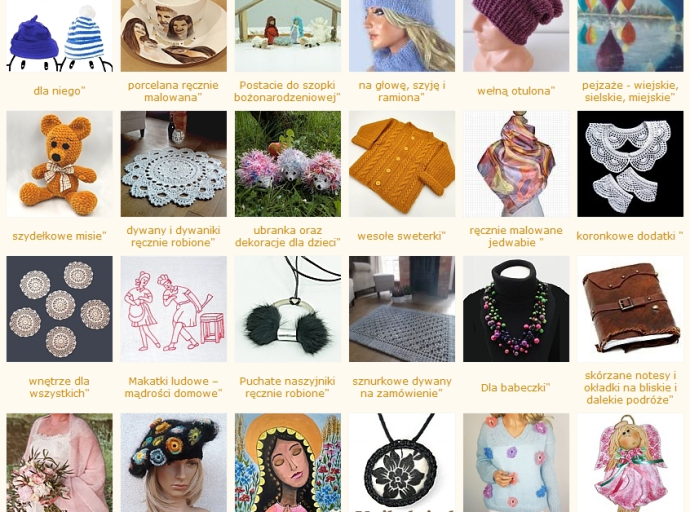
Task: Open 'koronkowe dodatki' category link
Action: (x=630, y=236)
